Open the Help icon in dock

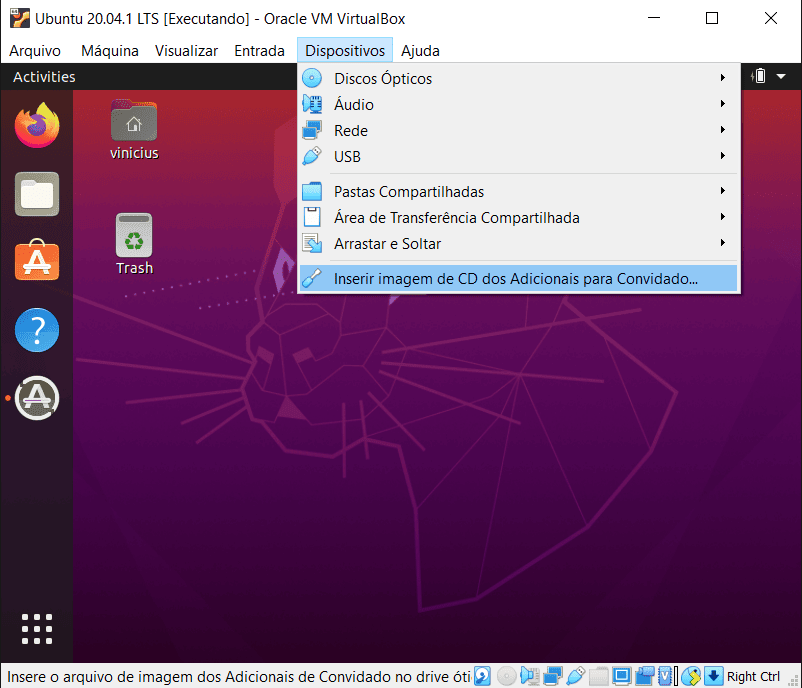[37, 330]
